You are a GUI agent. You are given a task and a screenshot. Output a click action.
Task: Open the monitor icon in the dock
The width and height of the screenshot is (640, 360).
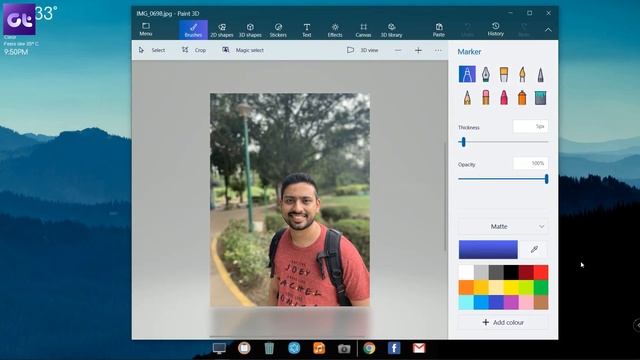click(219, 348)
